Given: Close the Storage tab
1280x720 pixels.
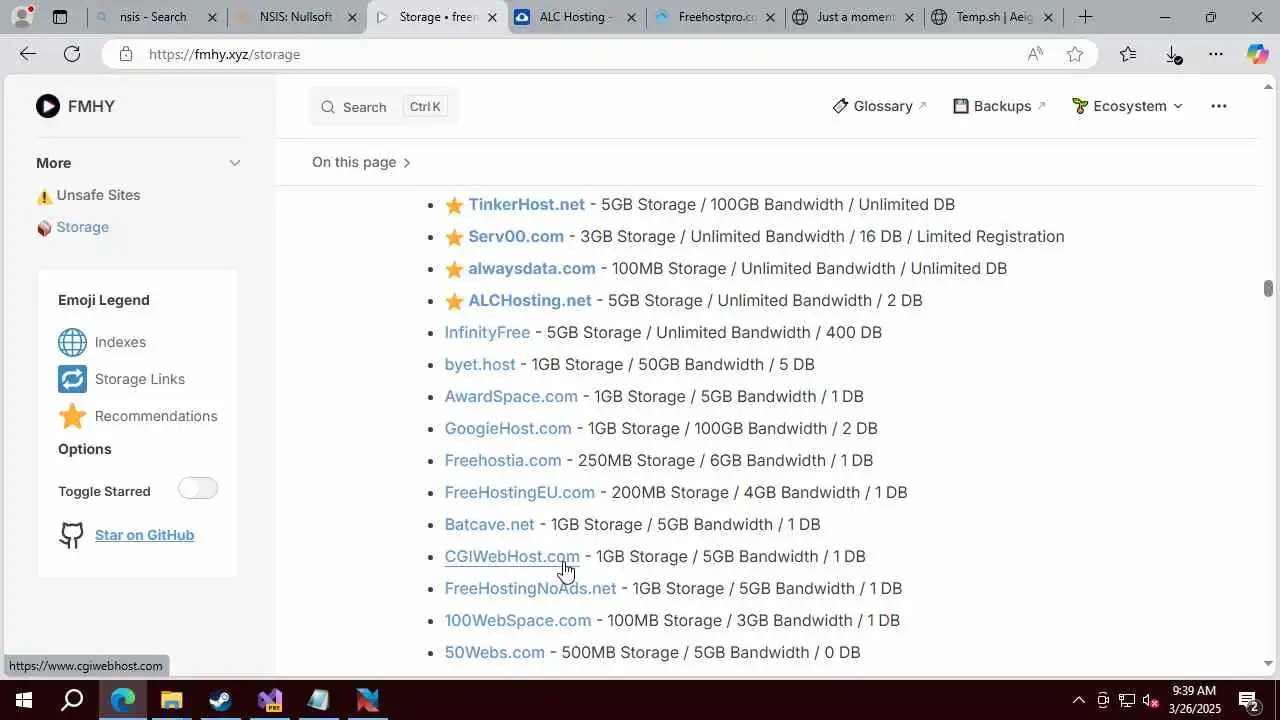Looking at the screenshot, I should 491,17.
